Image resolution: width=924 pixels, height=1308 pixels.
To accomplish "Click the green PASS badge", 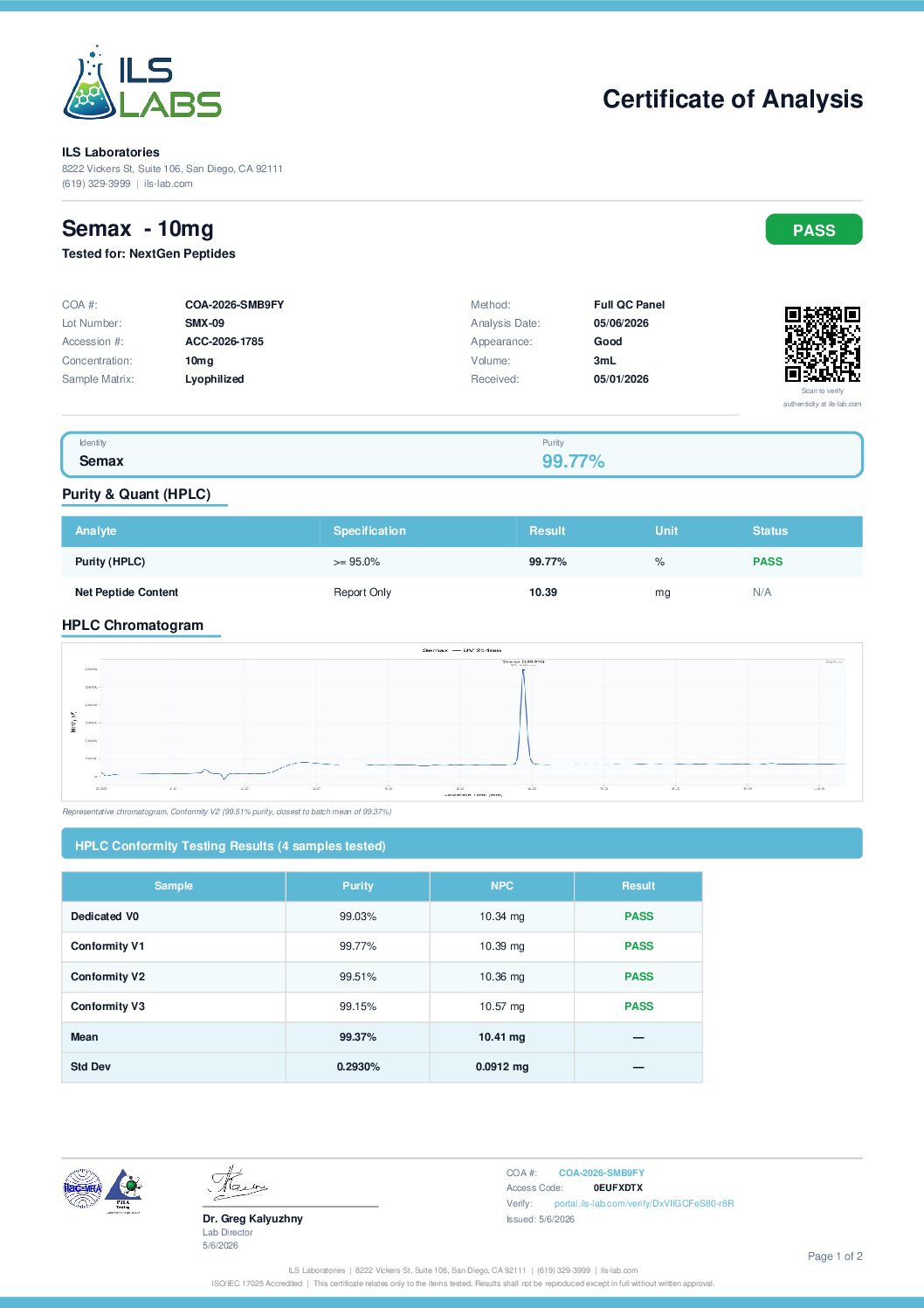I will [814, 230].
